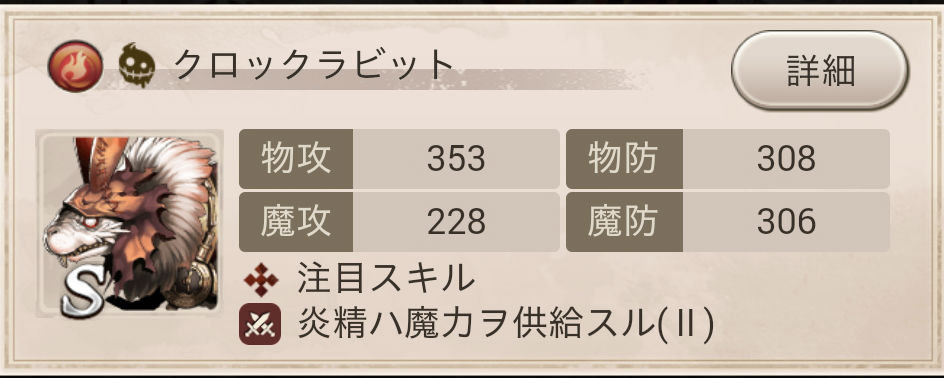Click the 物防 stat label

coord(624,159)
